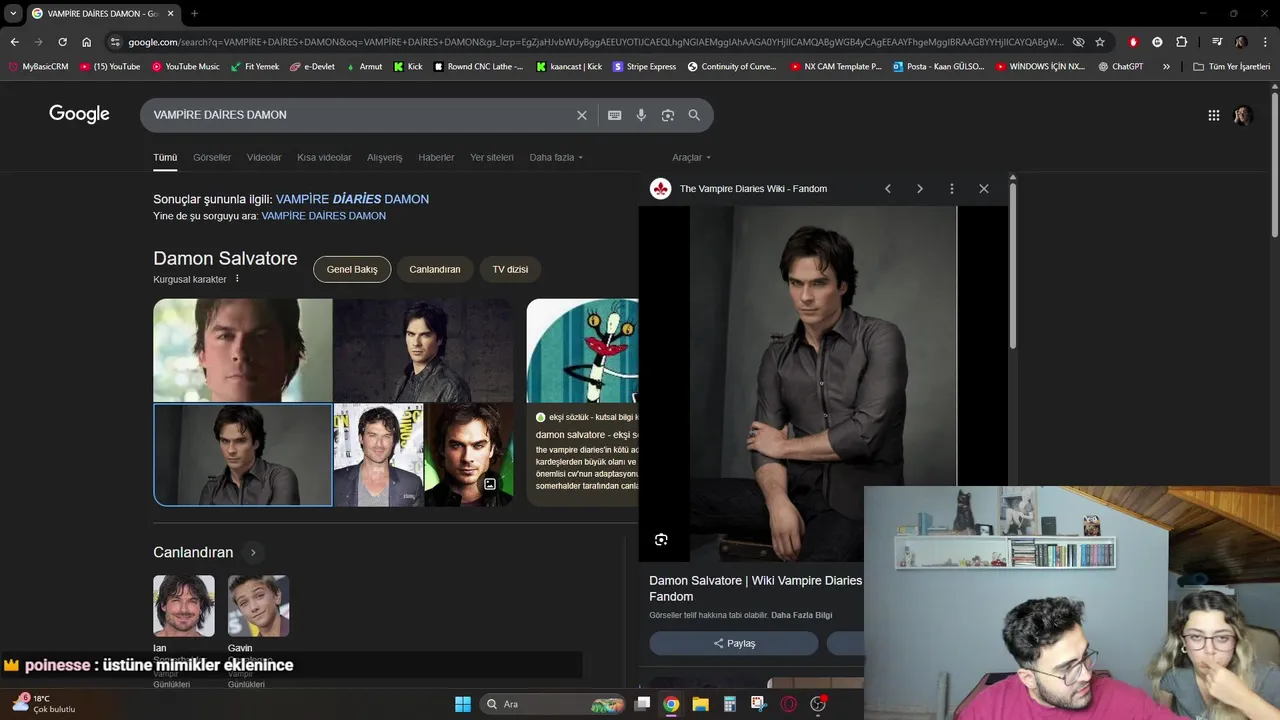Viewport: 1280px width, 720px height.
Task: Expand Araçlar dropdown
Action: pos(692,157)
